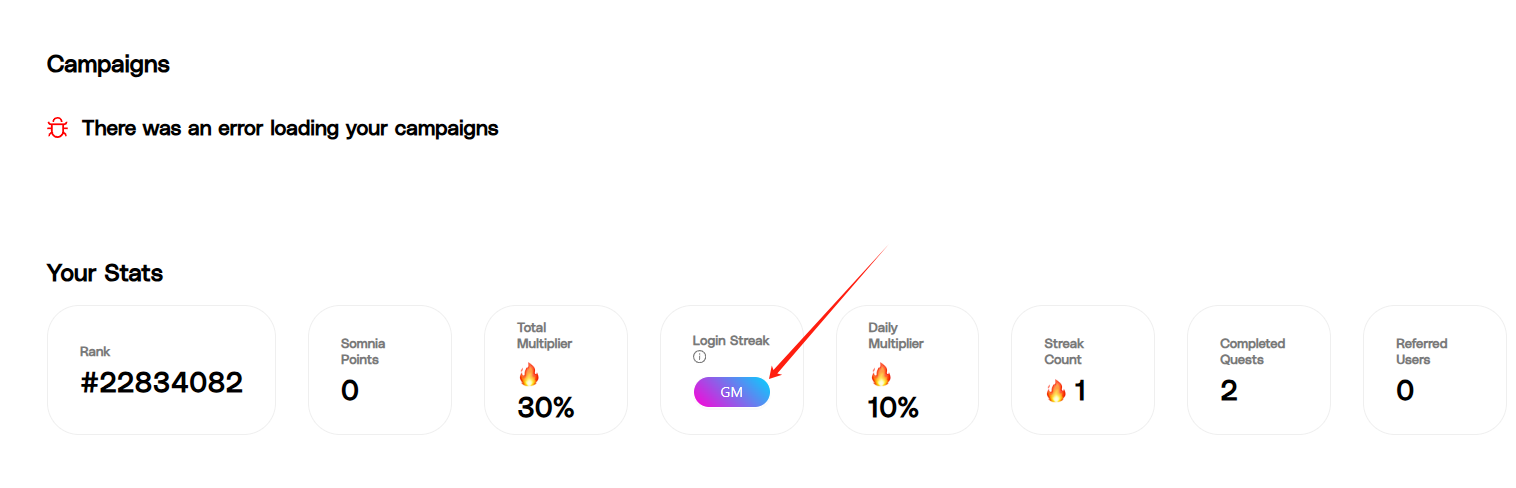Click the info icon under Login Streak
The height and width of the screenshot is (488, 1516).
pos(700,357)
